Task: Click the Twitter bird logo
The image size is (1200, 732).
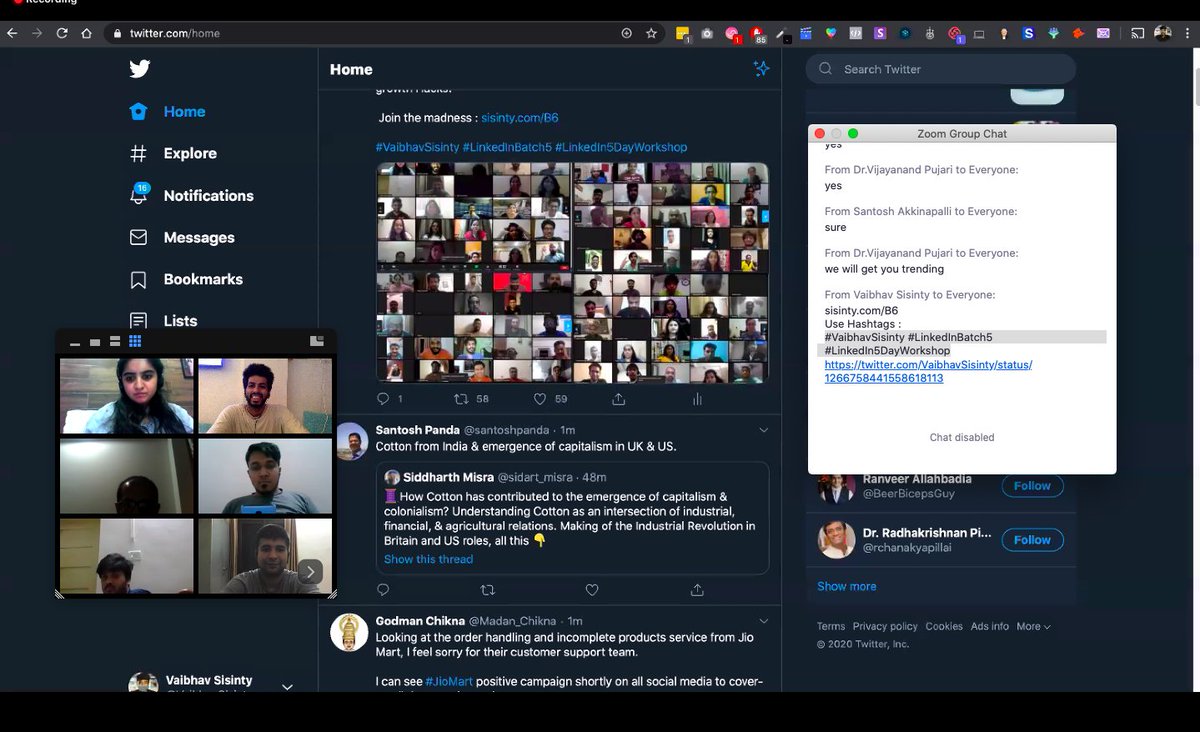Action: click(139, 68)
